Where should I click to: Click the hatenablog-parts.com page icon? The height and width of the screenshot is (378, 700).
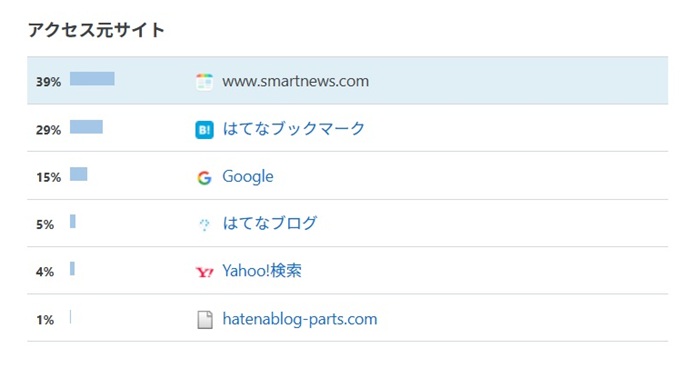click(x=205, y=320)
